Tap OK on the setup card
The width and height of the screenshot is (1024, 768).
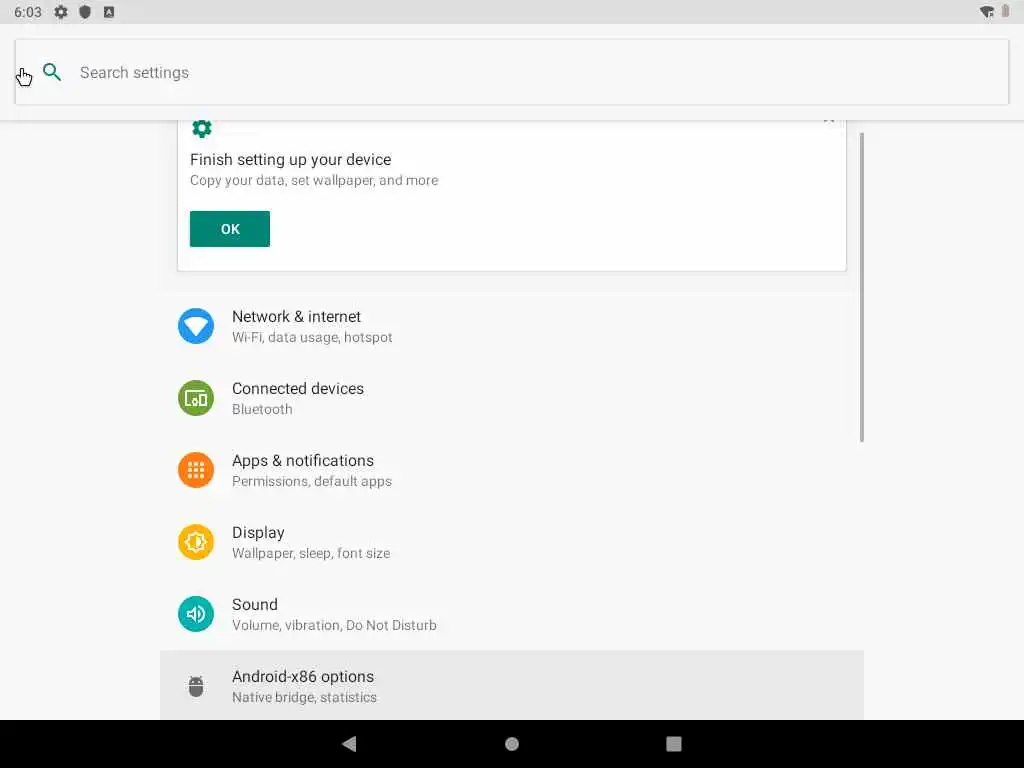pyautogui.click(x=230, y=229)
